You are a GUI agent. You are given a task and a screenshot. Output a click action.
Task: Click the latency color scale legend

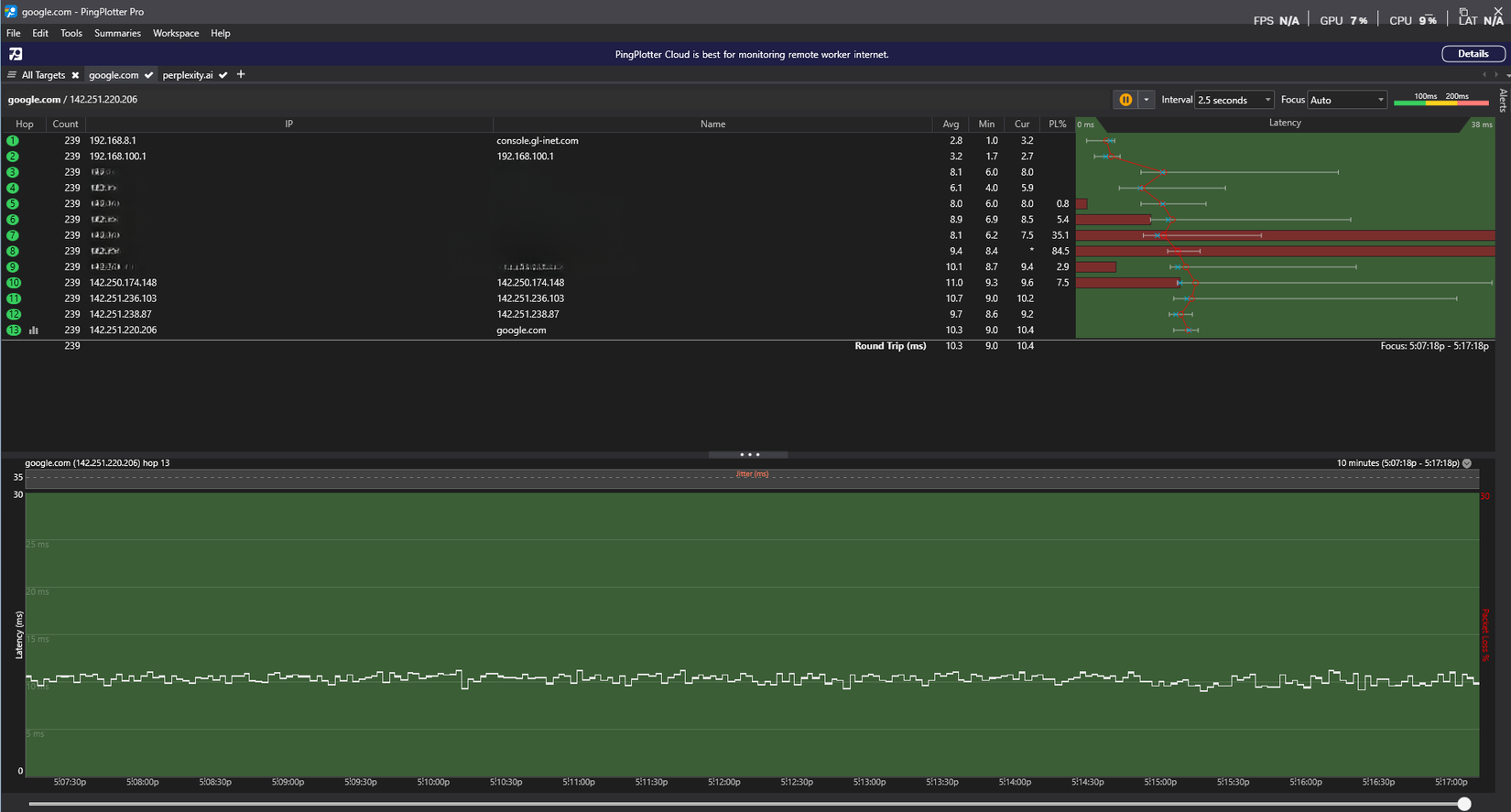[x=1441, y=100]
